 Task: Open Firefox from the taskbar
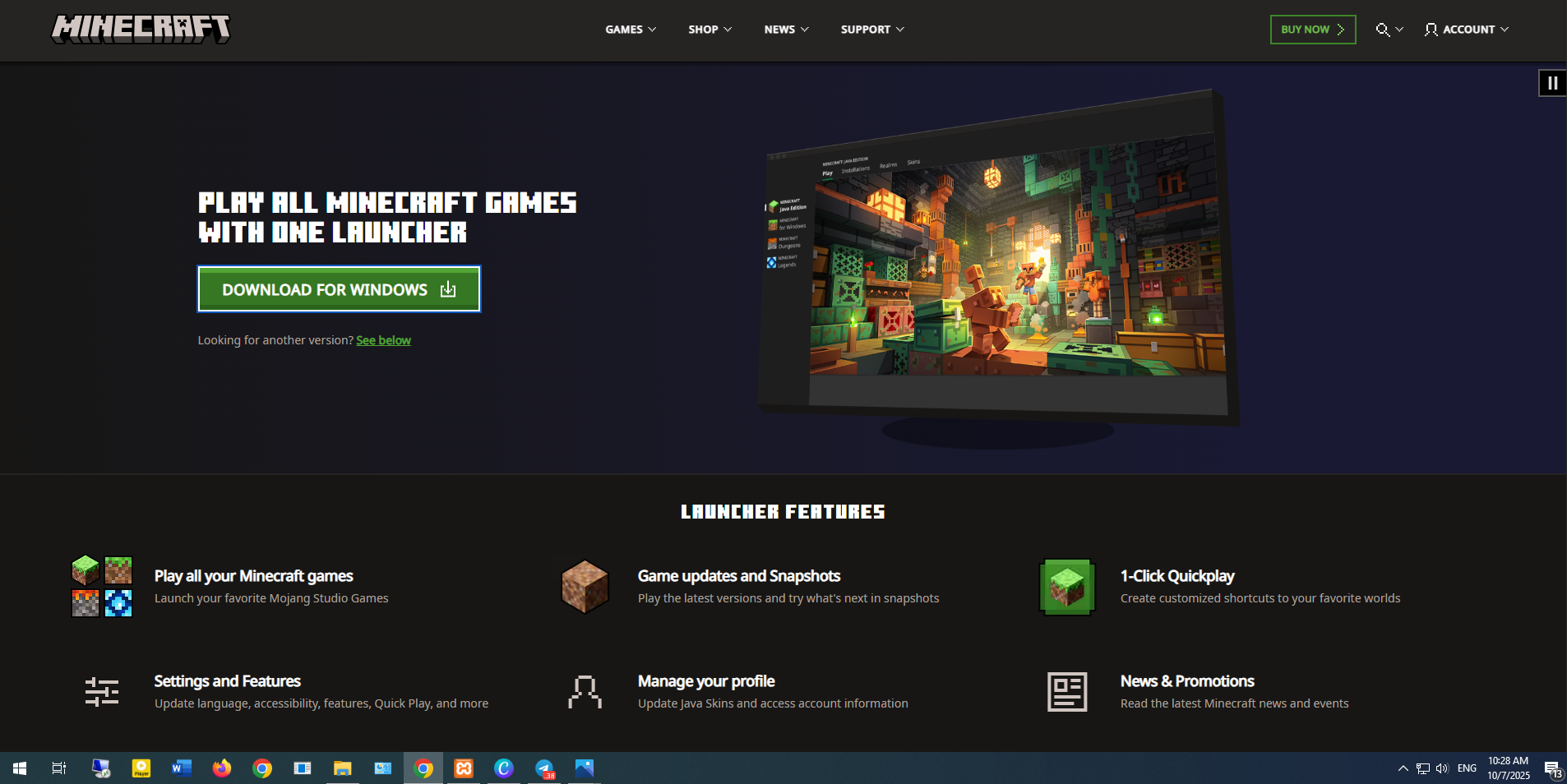click(222, 768)
